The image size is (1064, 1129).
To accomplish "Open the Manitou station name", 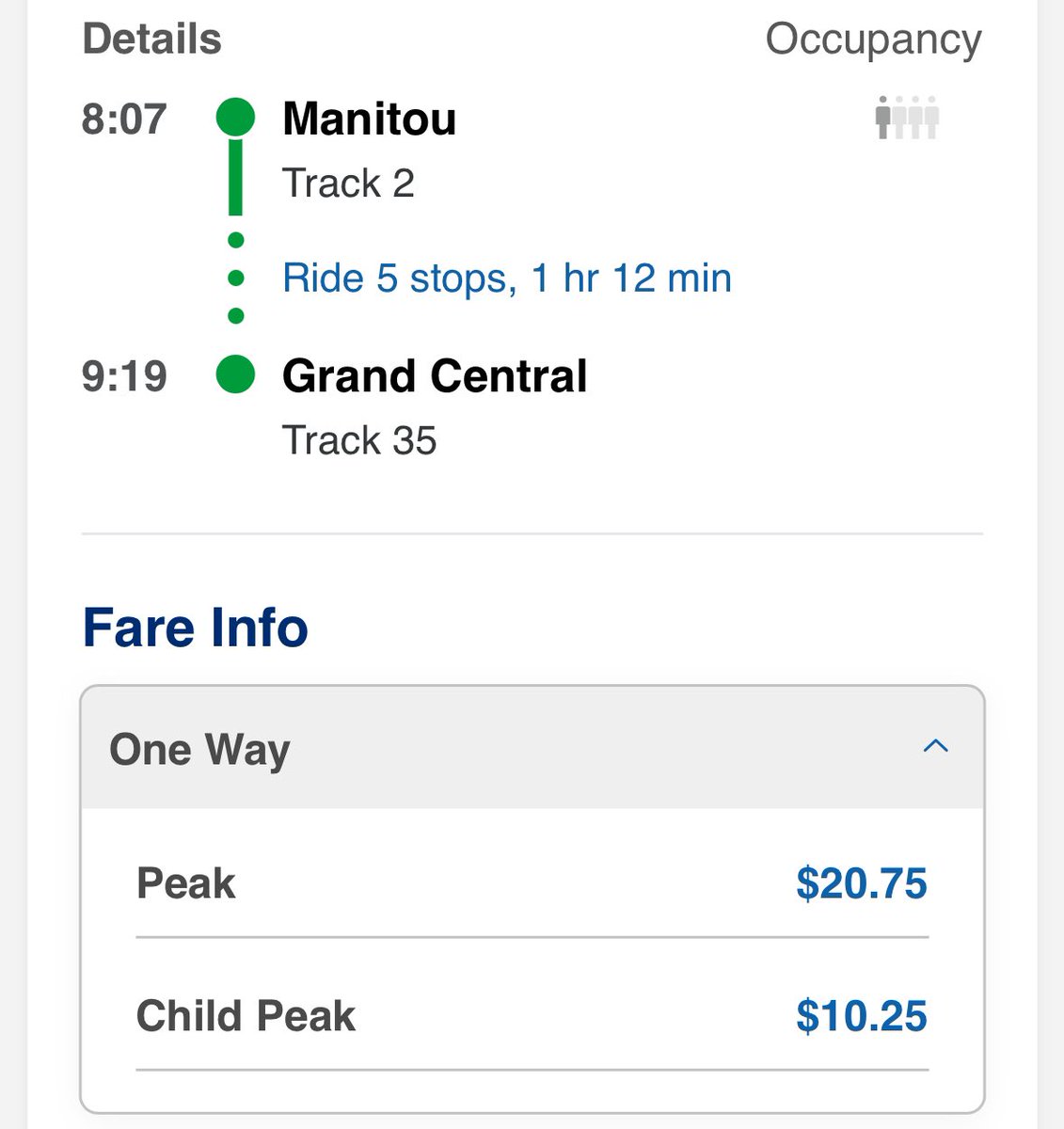I will [370, 119].
